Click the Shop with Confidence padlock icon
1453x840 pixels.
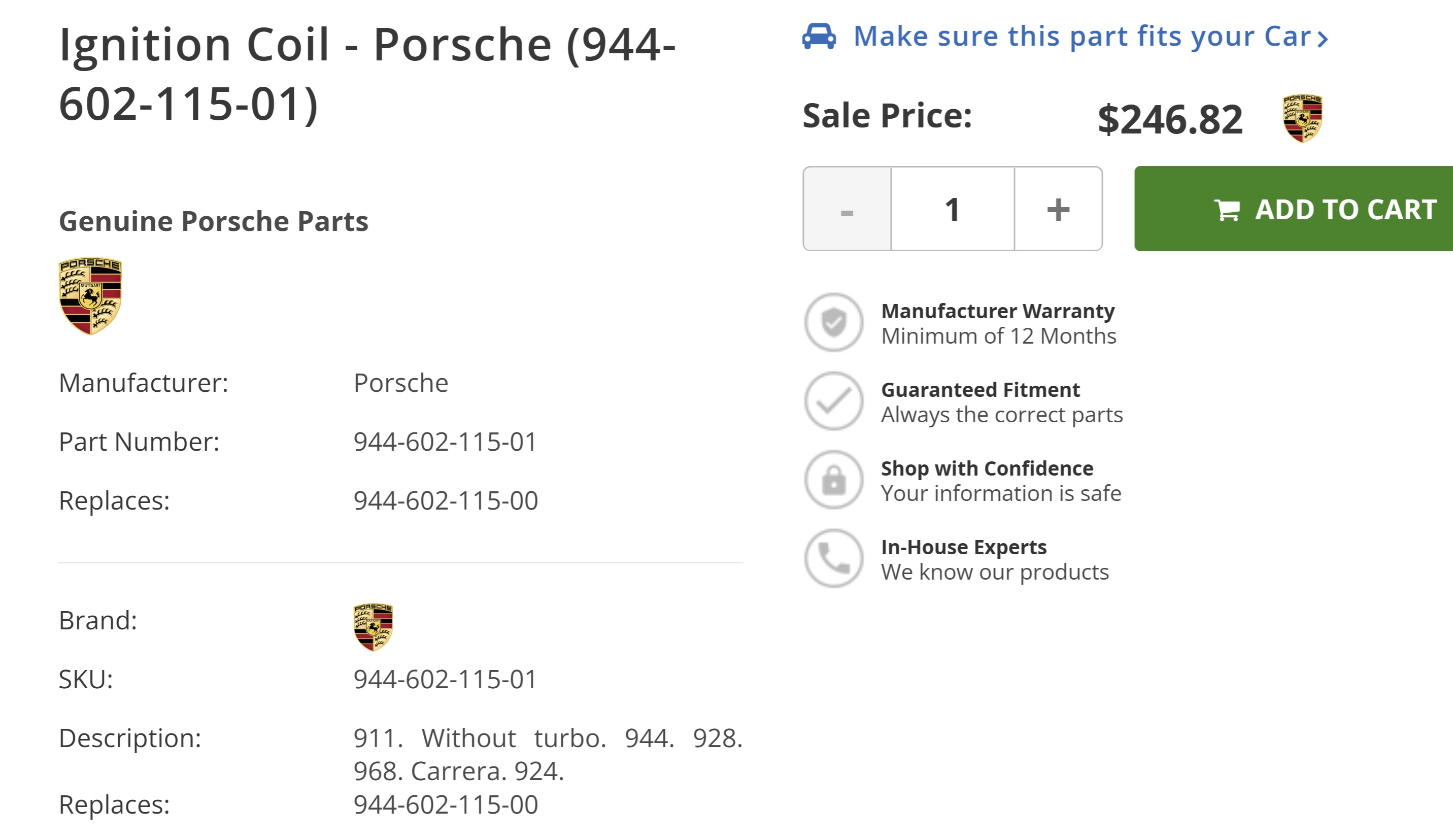tap(833, 480)
